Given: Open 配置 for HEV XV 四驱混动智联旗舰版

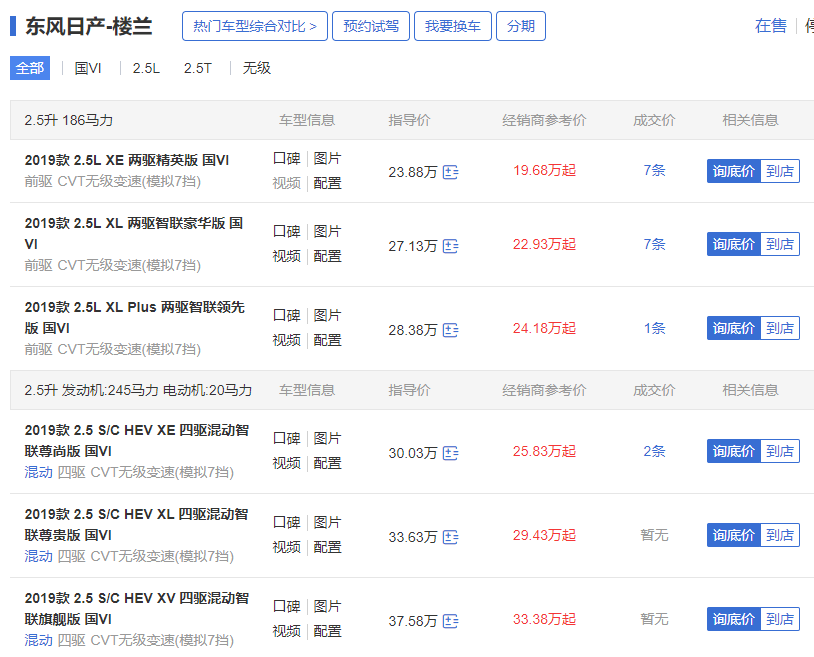Looking at the screenshot, I should (x=328, y=632).
